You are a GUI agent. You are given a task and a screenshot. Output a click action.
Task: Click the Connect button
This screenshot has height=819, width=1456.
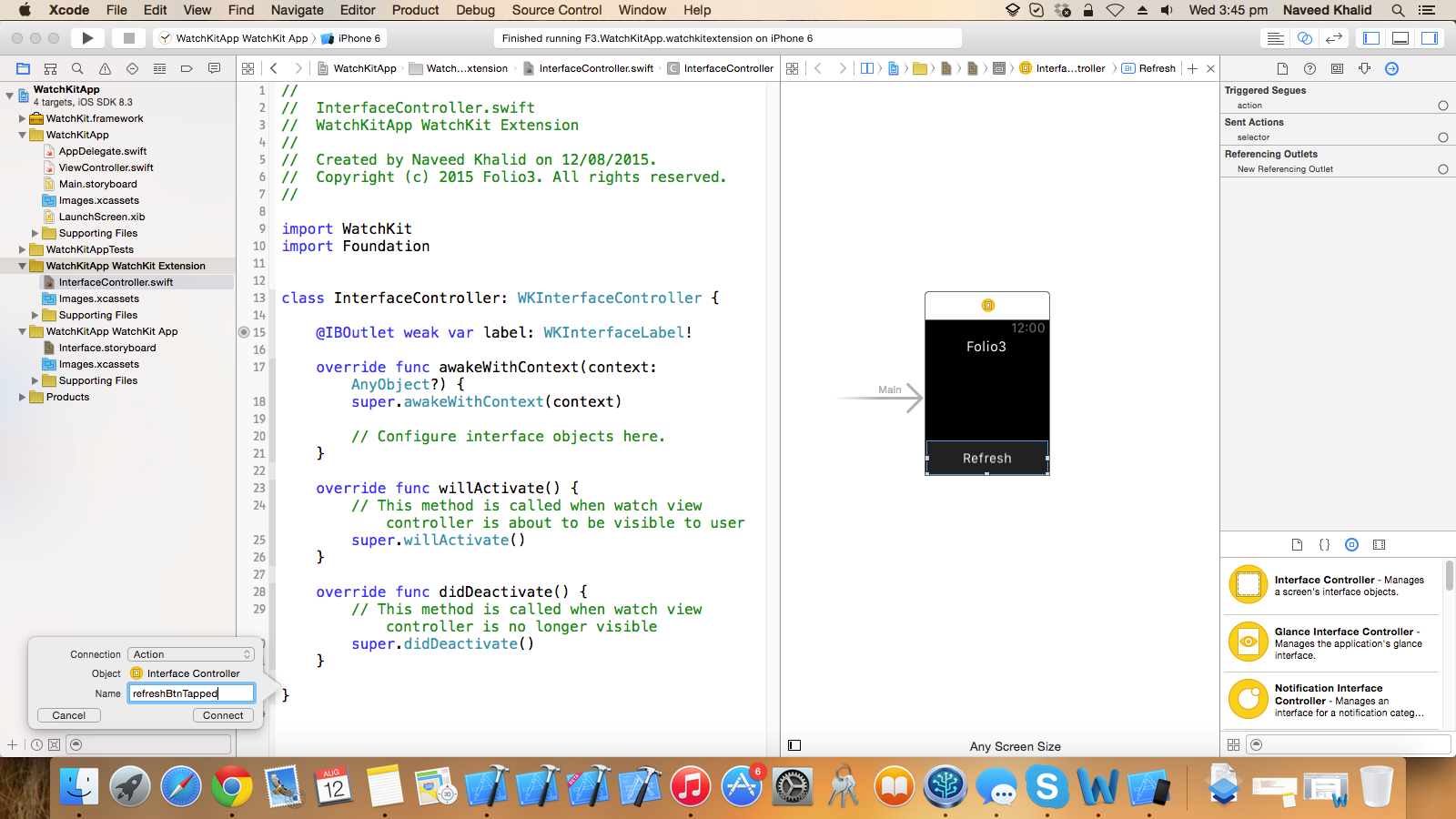[x=222, y=715]
